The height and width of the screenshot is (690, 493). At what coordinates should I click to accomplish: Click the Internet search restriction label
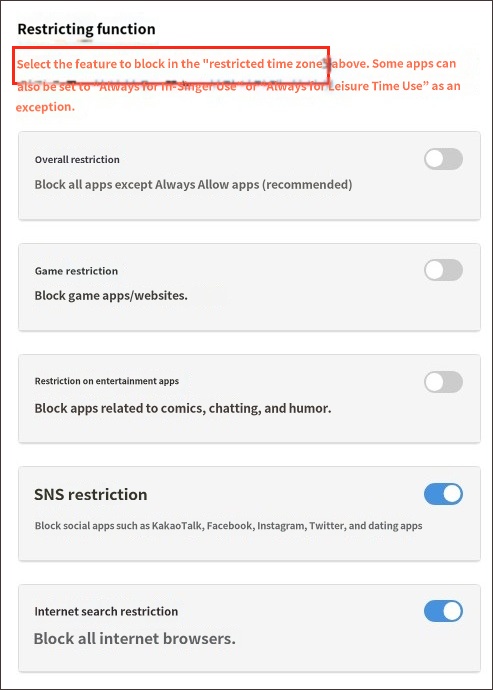click(106, 611)
